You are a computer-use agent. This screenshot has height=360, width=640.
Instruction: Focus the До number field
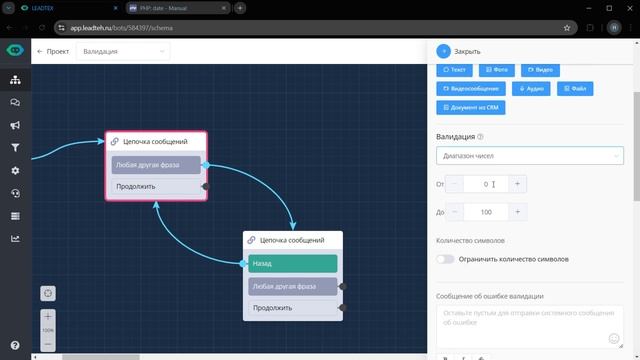click(x=486, y=212)
